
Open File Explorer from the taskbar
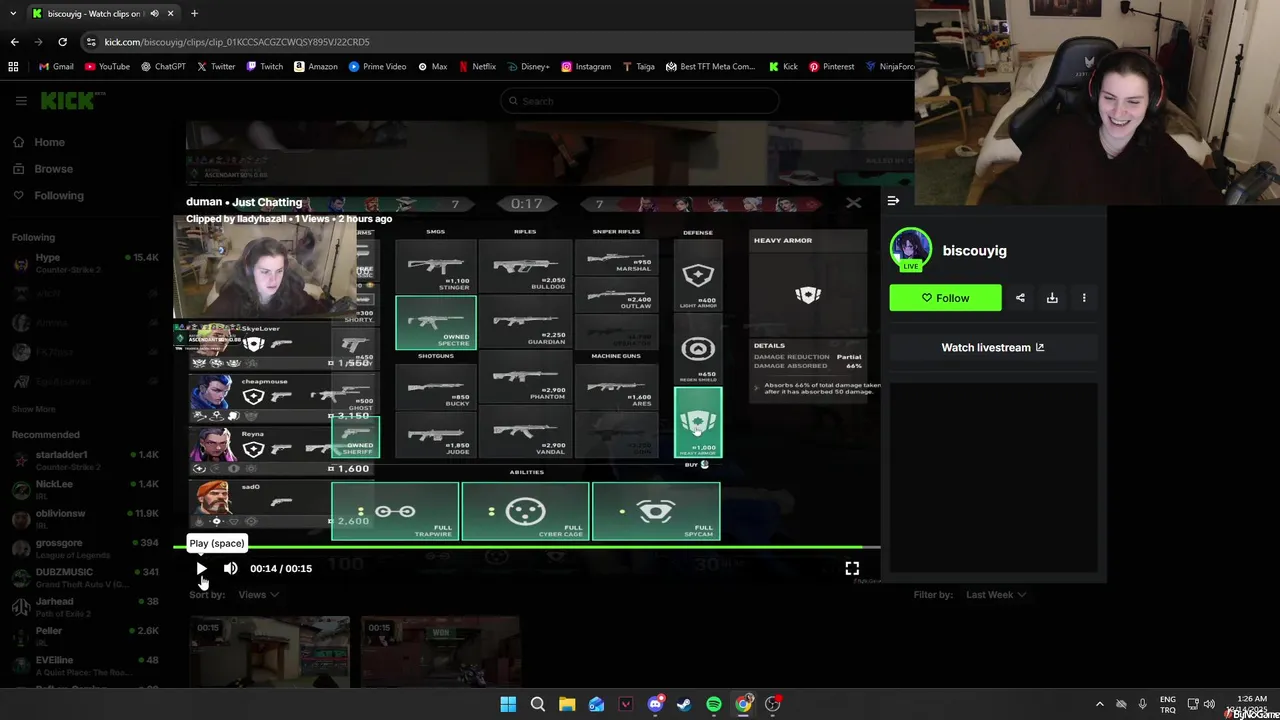tap(567, 704)
